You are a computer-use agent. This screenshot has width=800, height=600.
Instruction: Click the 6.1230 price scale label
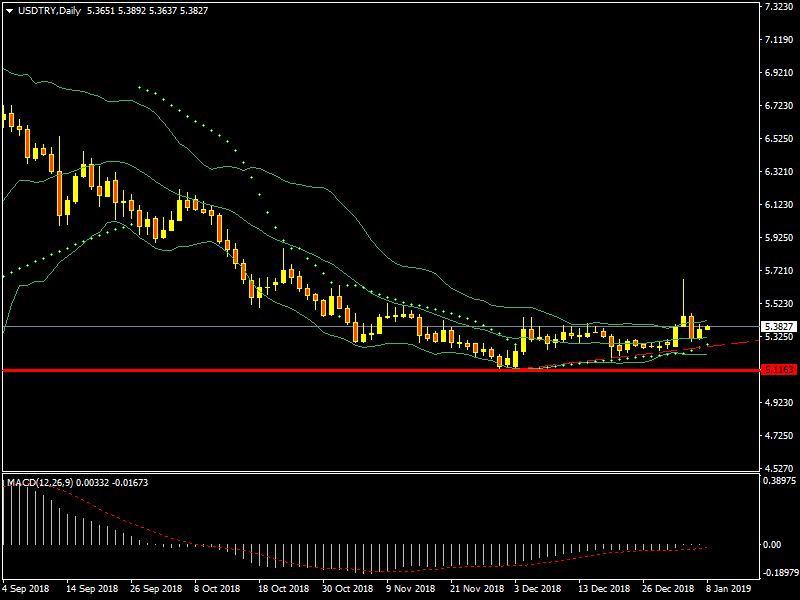click(x=778, y=205)
